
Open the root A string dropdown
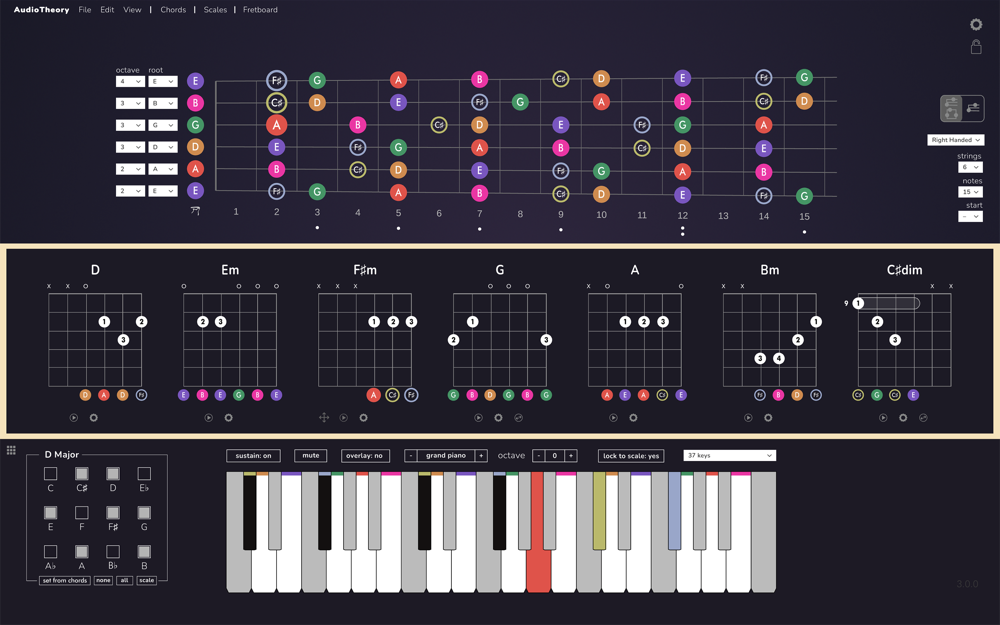[x=163, y=169]
